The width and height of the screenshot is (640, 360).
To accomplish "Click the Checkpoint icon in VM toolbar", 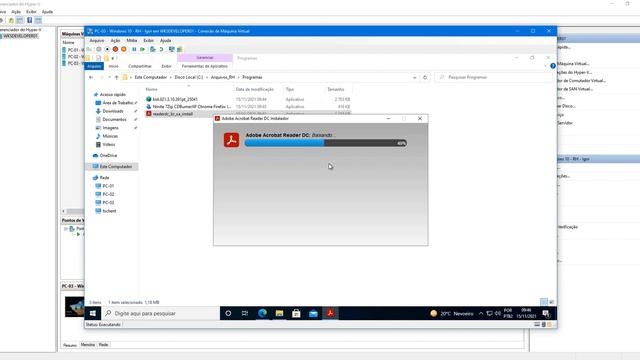I will pyautogui.click(x=153, y=49).
